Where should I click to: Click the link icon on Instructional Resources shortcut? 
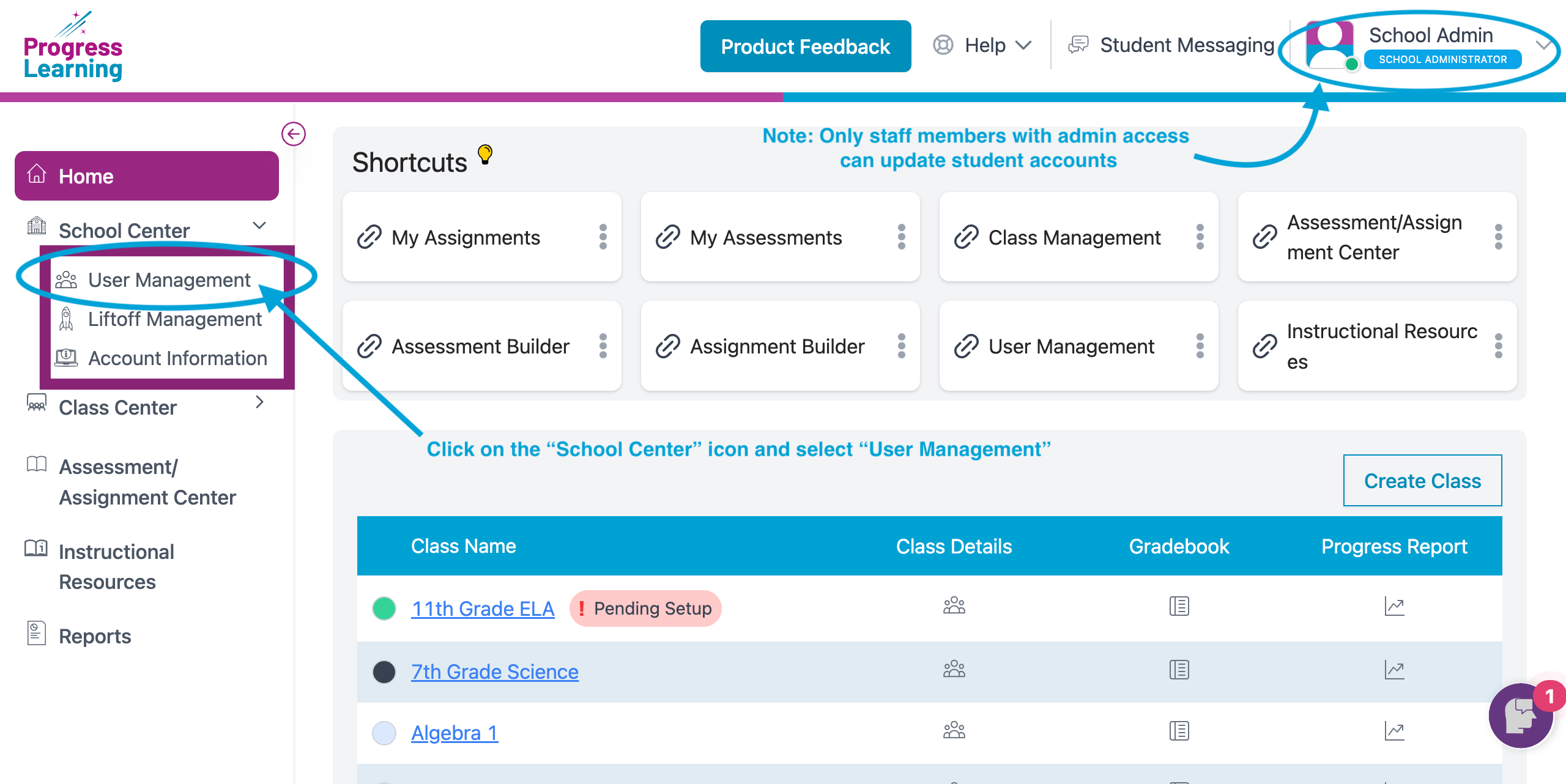pyautogui.click(x=1265, y=346)
